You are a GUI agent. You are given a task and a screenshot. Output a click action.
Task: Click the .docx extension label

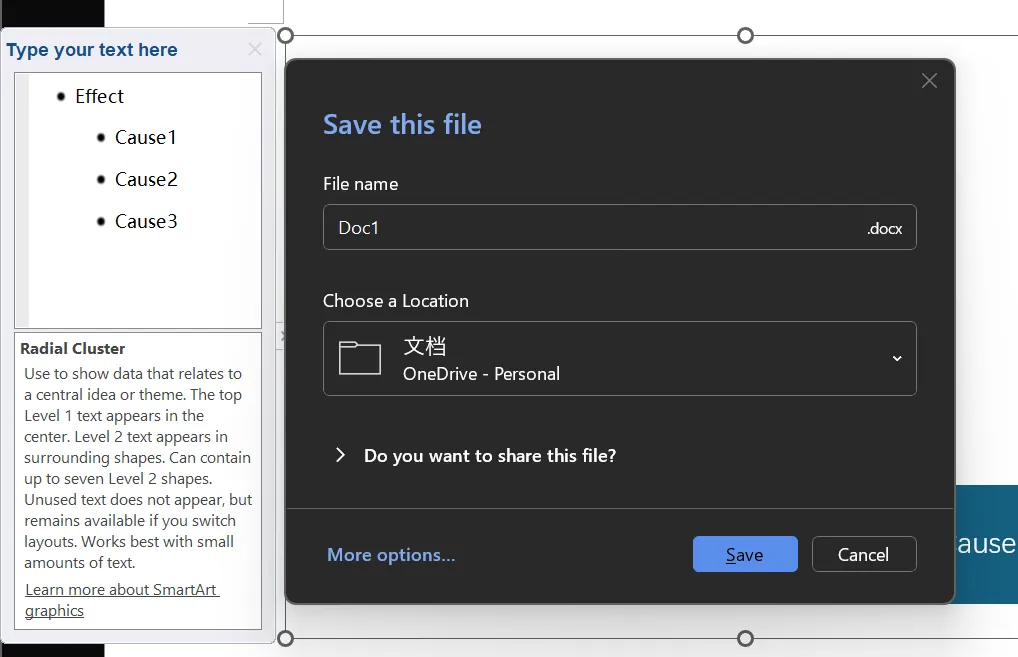tap(884, 229)
